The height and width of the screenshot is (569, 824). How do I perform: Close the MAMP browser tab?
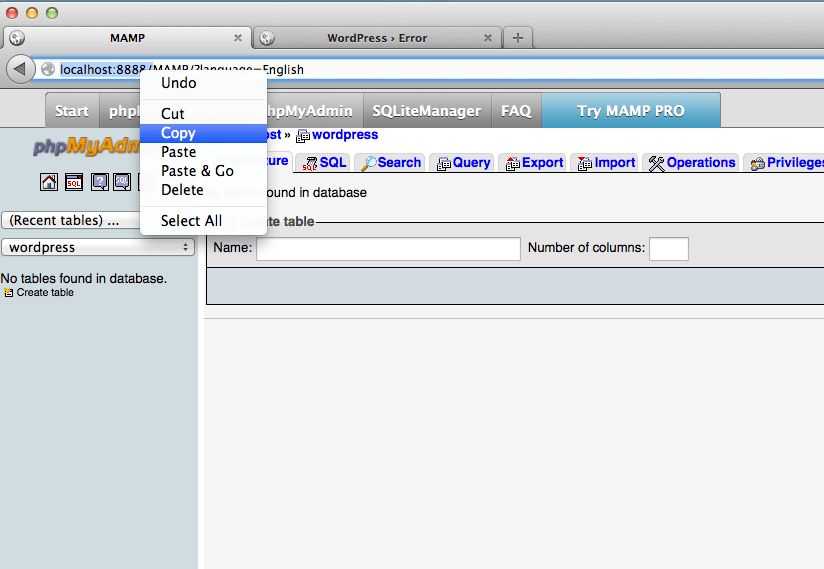(x=238, y=38)
